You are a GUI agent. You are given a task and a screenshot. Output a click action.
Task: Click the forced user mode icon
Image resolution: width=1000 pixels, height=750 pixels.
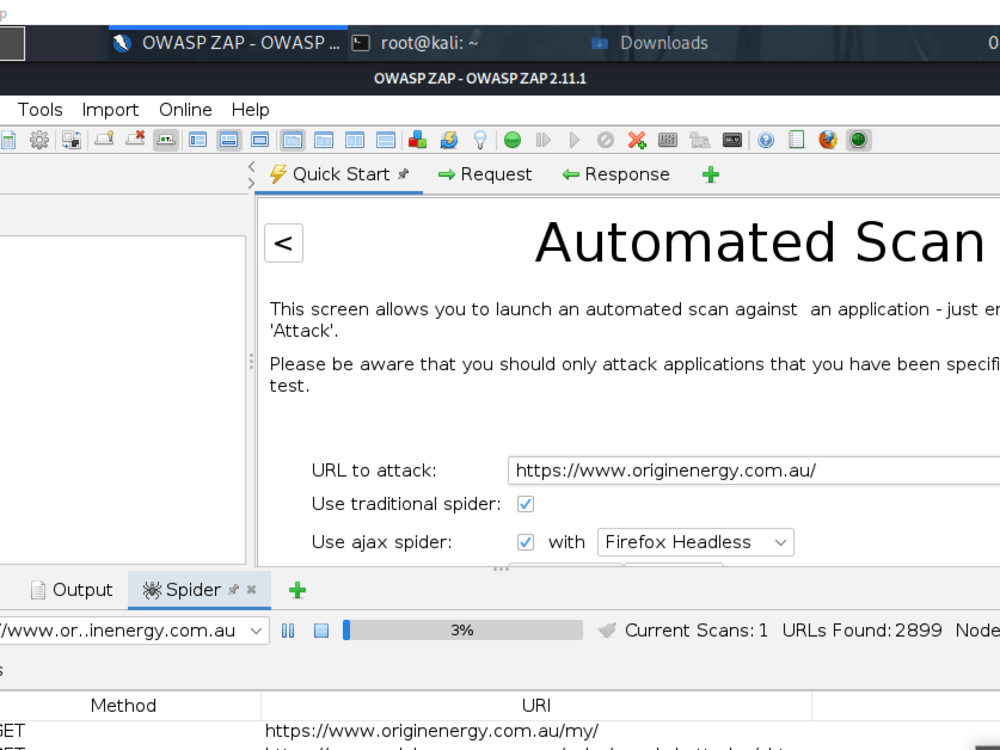(x=700, y=140)
